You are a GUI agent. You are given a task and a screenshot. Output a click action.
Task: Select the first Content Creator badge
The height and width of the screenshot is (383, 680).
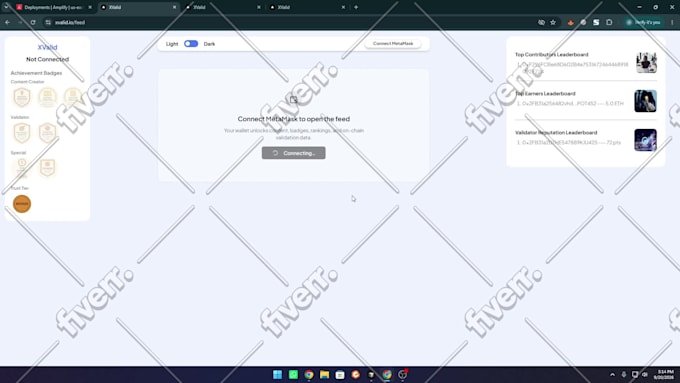22,97
